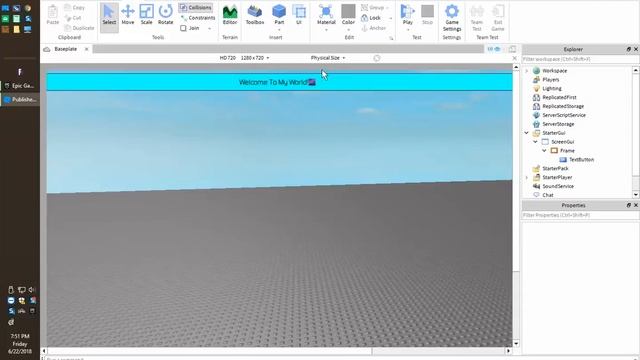Screen dimensions: 640x360
Task: Expand the Workspace tree node
Action: (527, 71)
